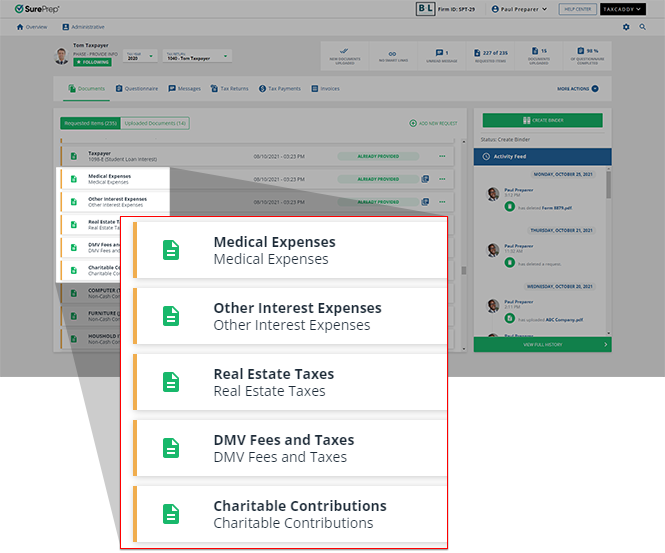665x553 pixels.
Task: Open the three-dot menu for the Taxpayer 1098-E row
Action: tap(442, 157)
